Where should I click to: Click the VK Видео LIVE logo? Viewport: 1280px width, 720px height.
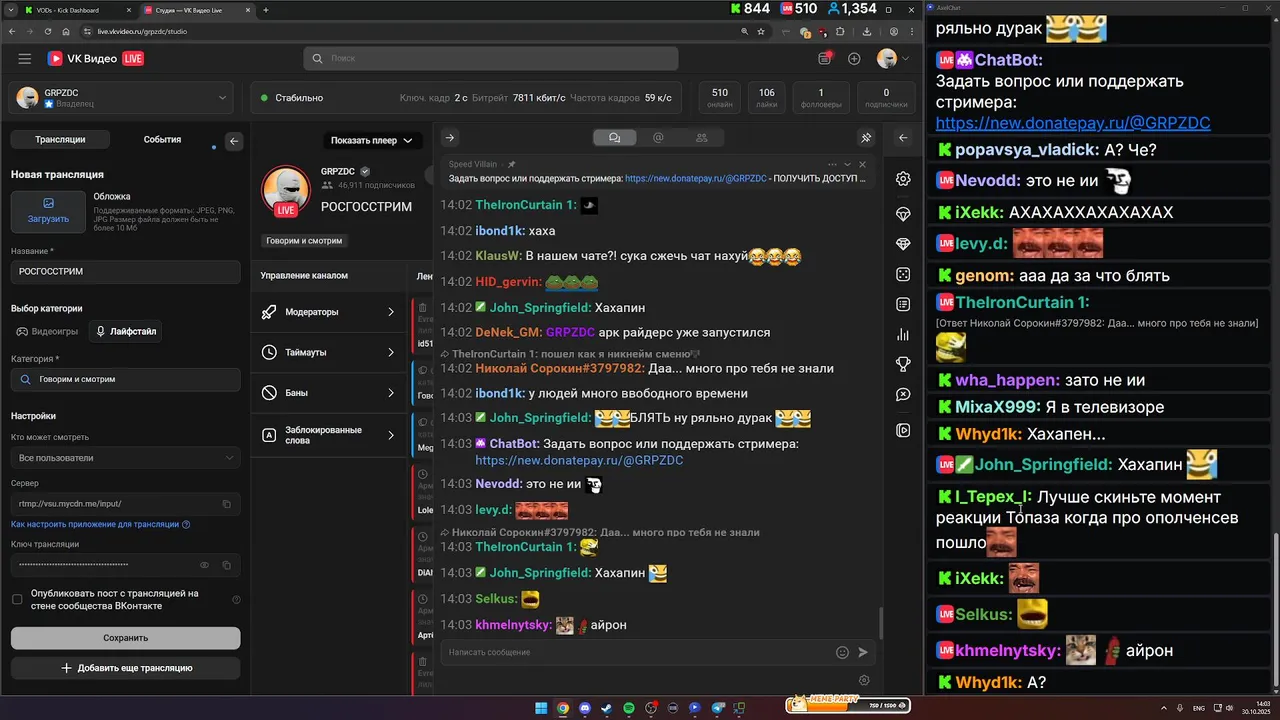[95, 59]
